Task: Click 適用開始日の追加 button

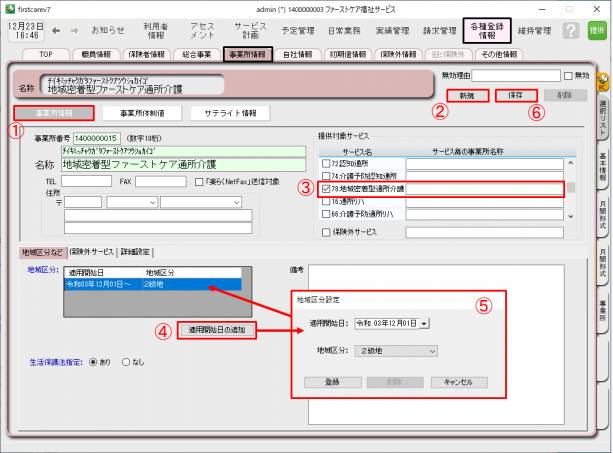Action: (217, 329)
